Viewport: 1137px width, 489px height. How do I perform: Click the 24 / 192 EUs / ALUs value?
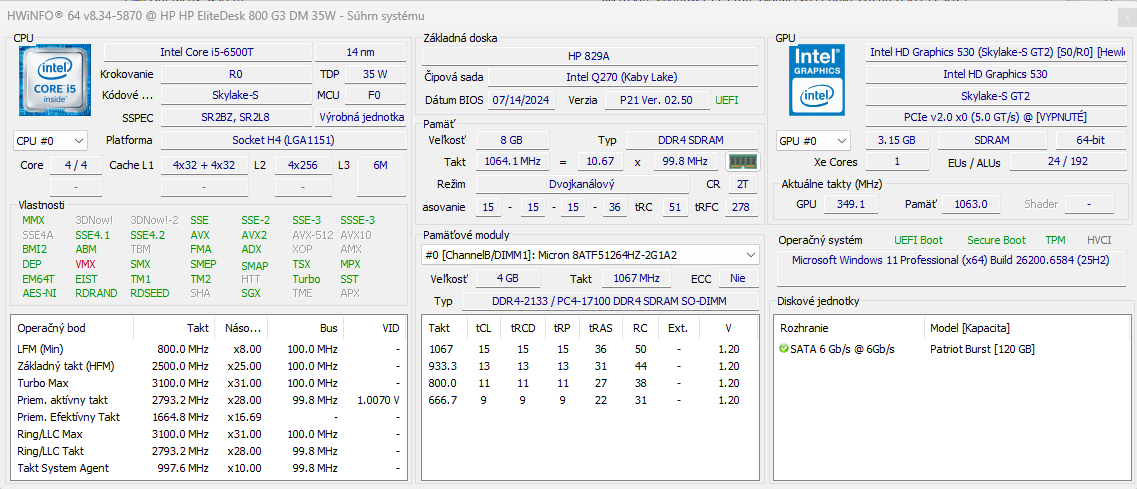click(x=1067, y=161)
